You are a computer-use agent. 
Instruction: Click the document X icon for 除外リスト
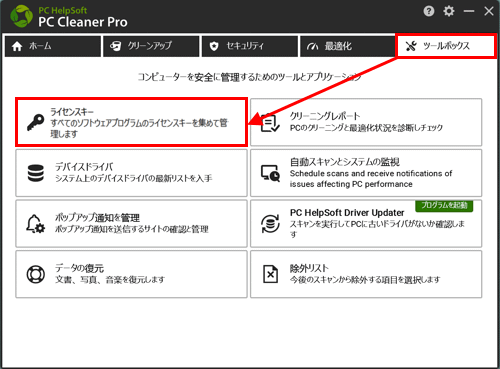pyautogui.click(x=270, y=274)
